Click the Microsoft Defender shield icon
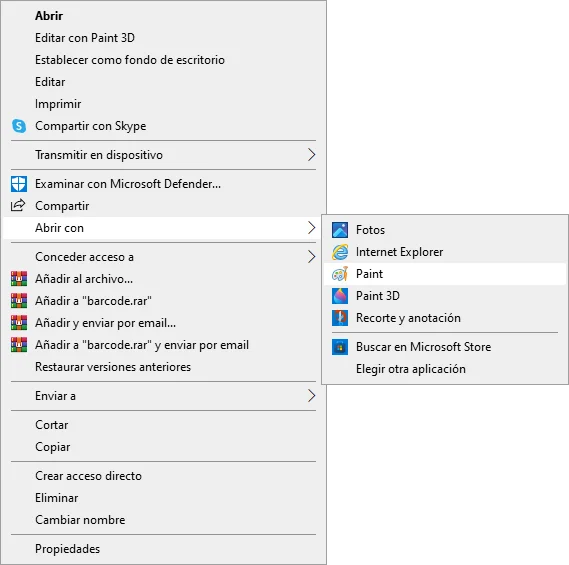Image resolution: width=569 pixels, height=565 pixels. pos(19,184)
